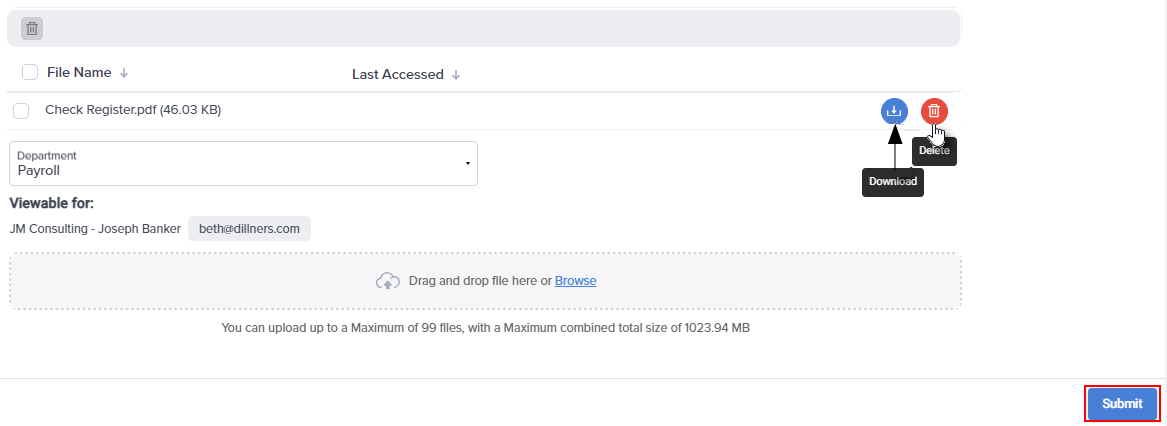Viewport: 1167px width, 426px height.
Task: Submit the form
Action: [1122, 404]
